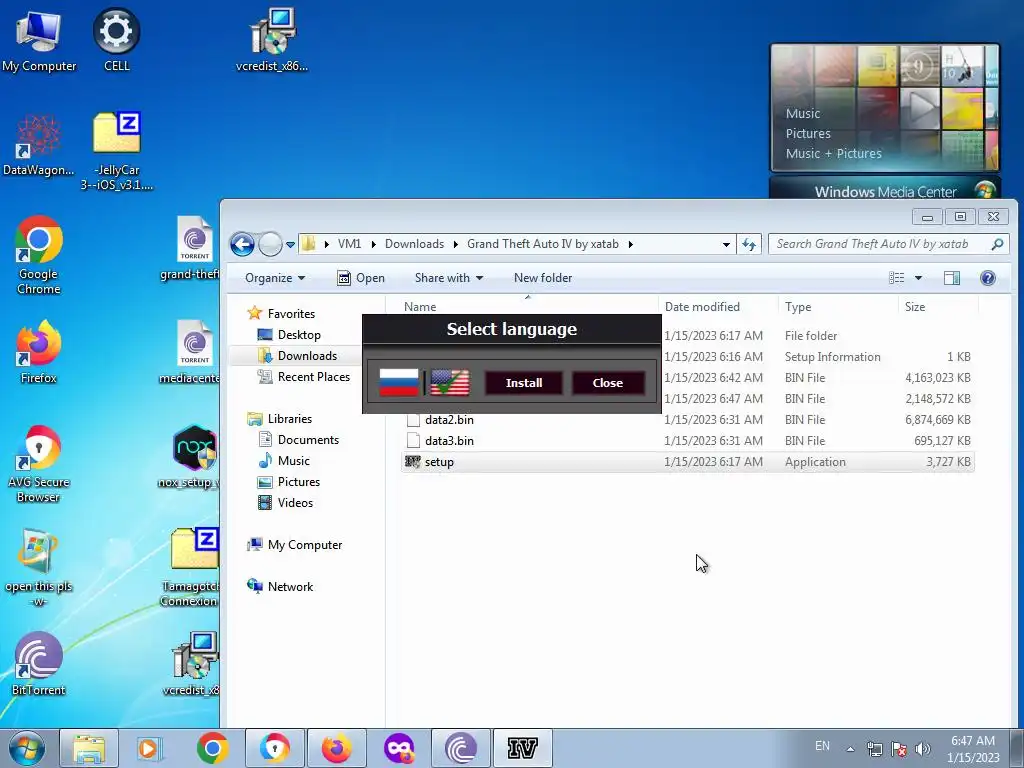Screen dimensions: 1024x768
Task: Open JellyCar zip archive icon
Action: 117,151
